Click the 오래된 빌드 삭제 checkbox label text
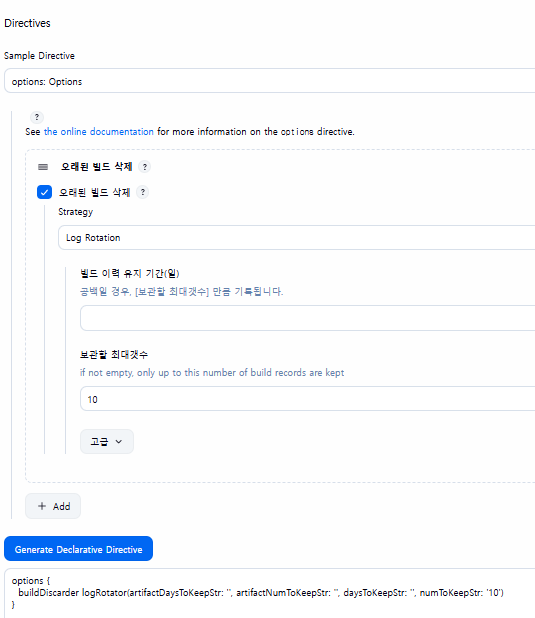Viewport: 535px width, 618px height. coord(95,192)
